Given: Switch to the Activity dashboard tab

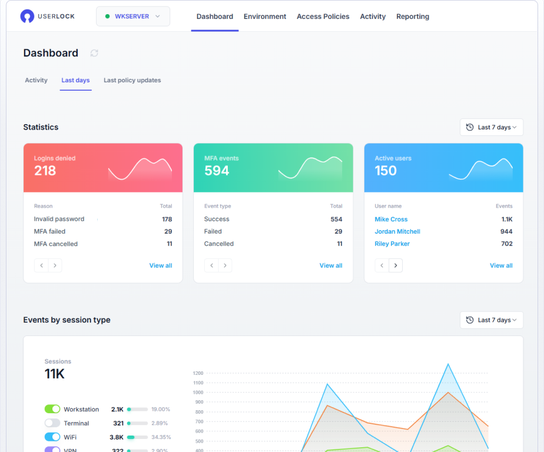Looking at the screenshot, I should (x=36, y=80).
